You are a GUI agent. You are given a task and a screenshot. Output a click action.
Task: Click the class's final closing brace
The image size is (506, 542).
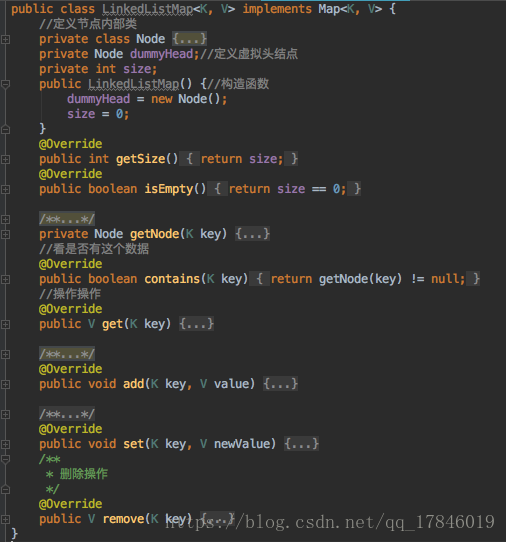[14, 533]
